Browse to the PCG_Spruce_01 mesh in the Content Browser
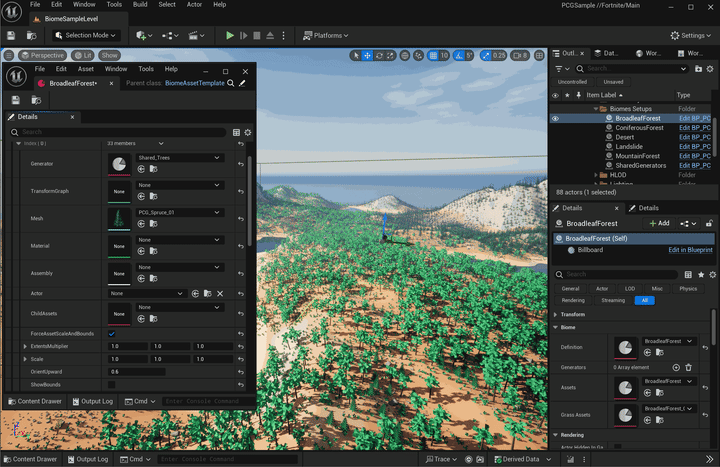The width and height of the screenshot is (720, 467). 153,224
